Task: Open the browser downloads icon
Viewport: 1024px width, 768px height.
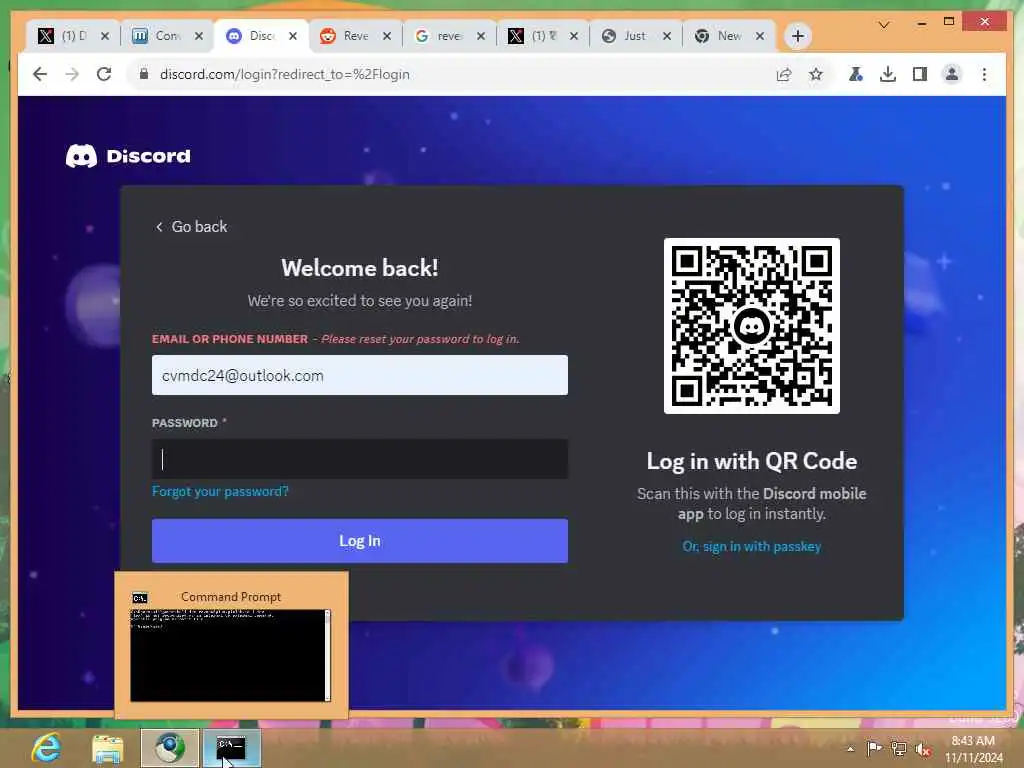Action: (888, 74)
